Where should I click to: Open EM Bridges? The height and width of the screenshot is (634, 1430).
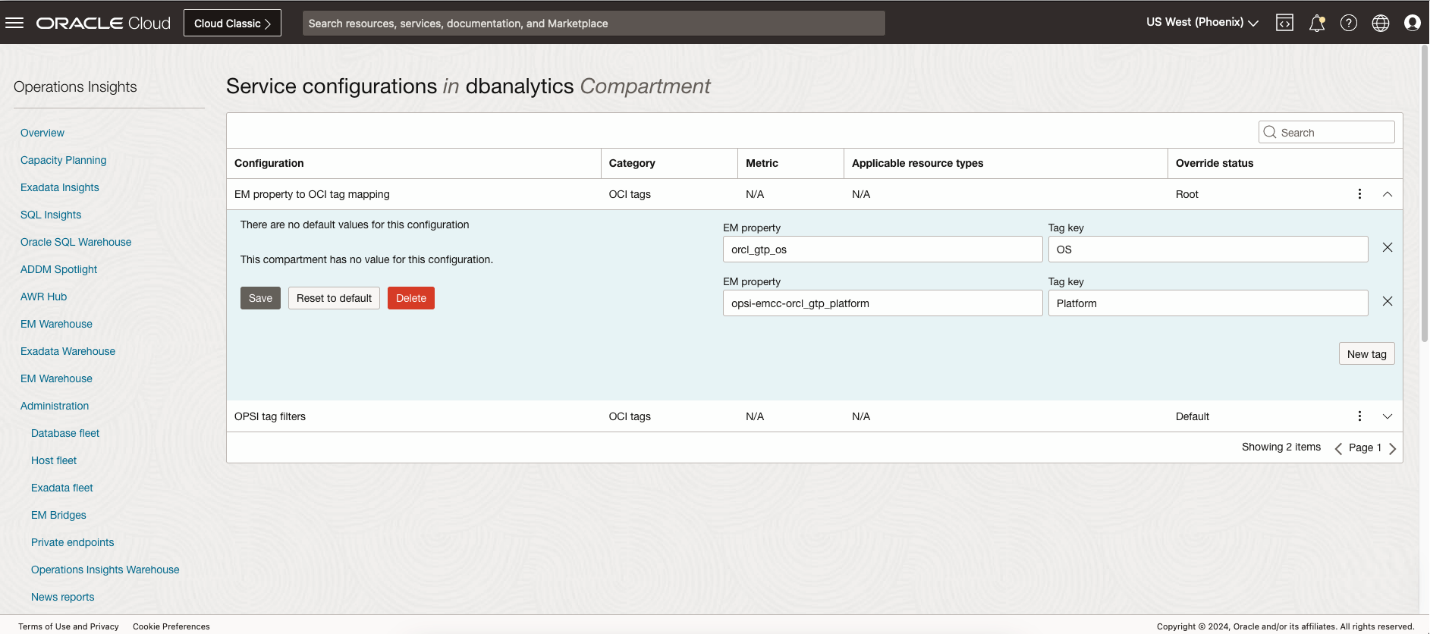[59, 515]
